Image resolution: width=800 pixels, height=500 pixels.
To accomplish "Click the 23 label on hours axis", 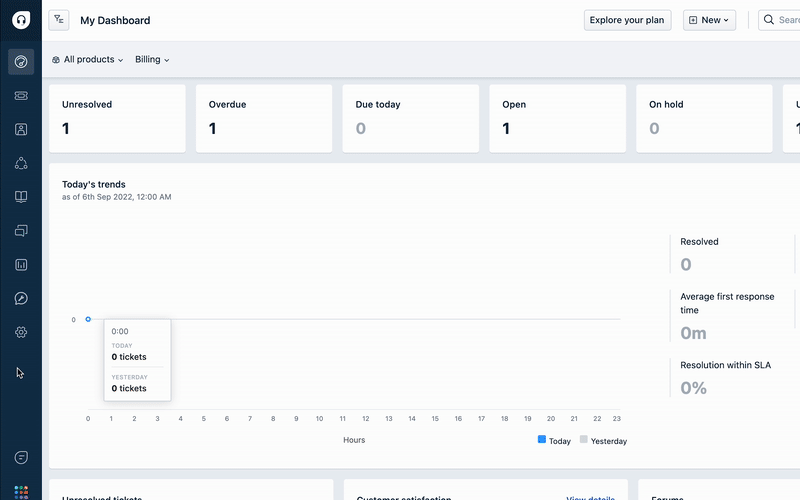I will pyautogui.click(x=617, y=418).
